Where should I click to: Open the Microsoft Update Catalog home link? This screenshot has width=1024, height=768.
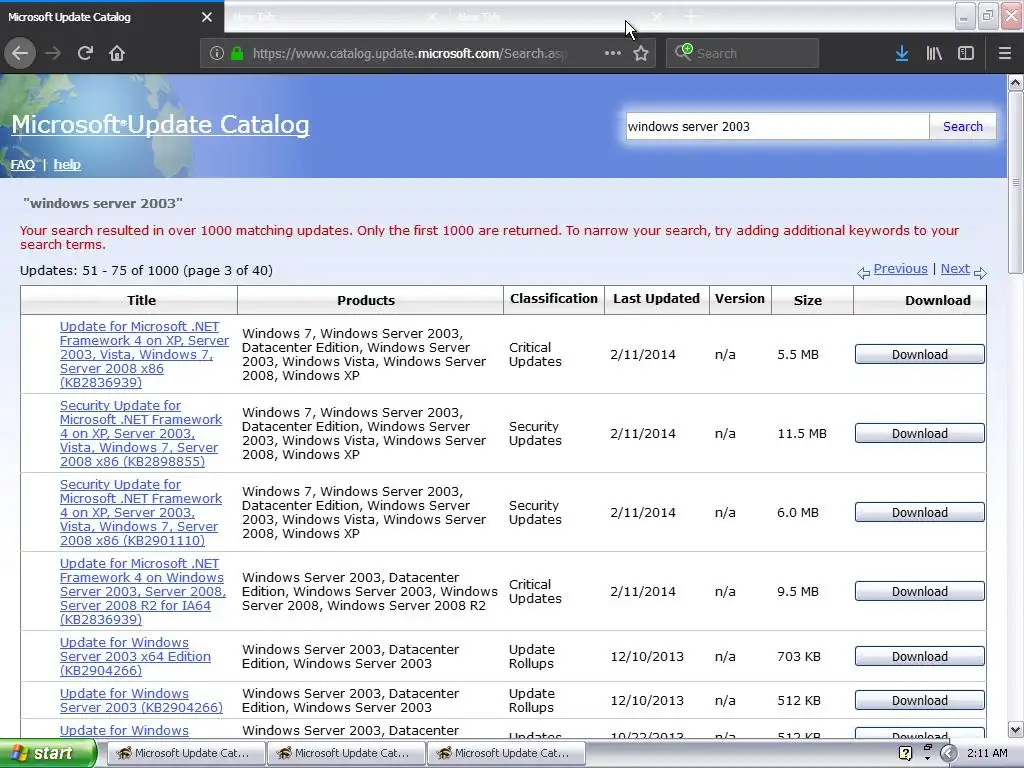[x=160, y=124]
